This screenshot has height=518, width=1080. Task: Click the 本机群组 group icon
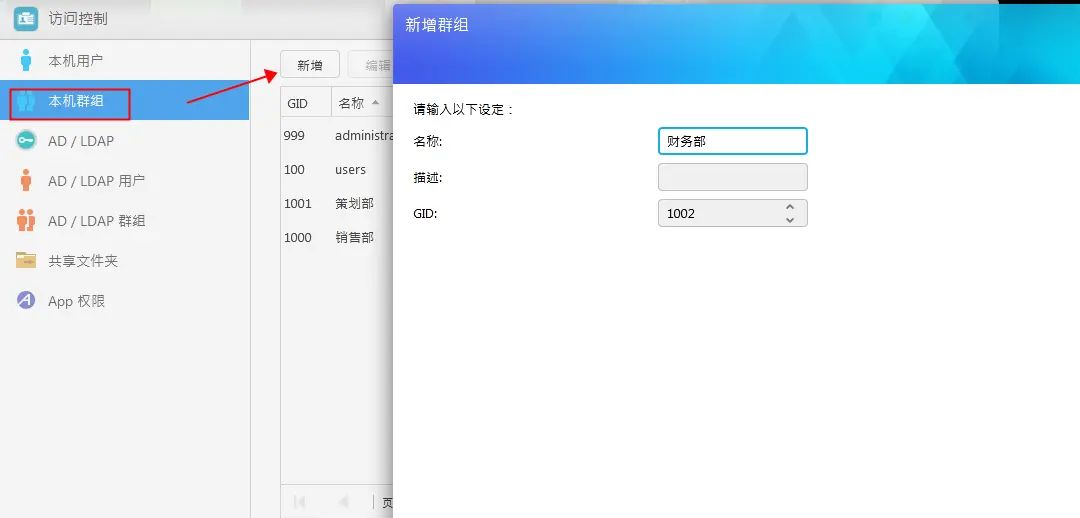[x=26, y=101]
